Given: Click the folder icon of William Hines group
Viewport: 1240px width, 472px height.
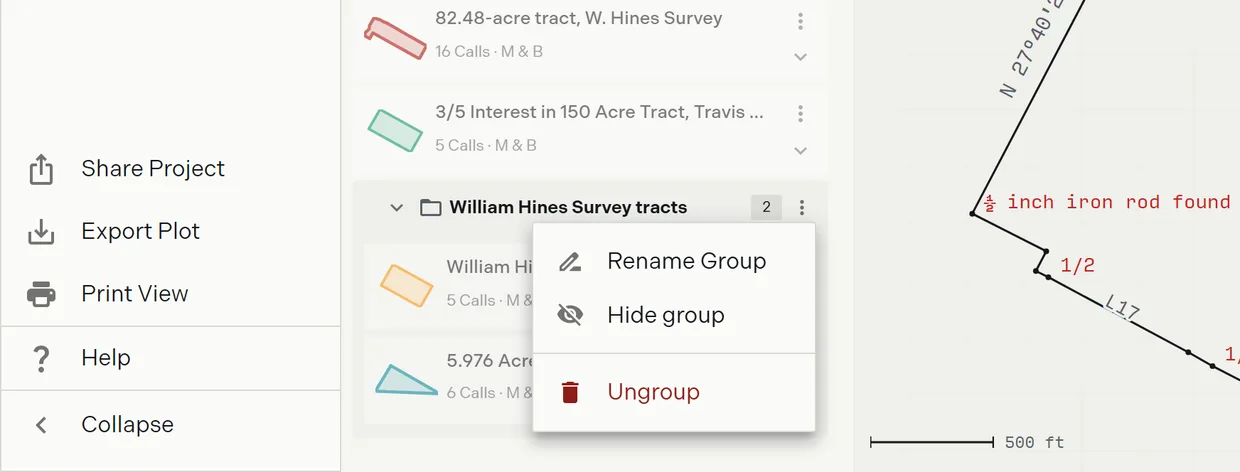Looking at the screenshot, I should [x=431, y=208].
